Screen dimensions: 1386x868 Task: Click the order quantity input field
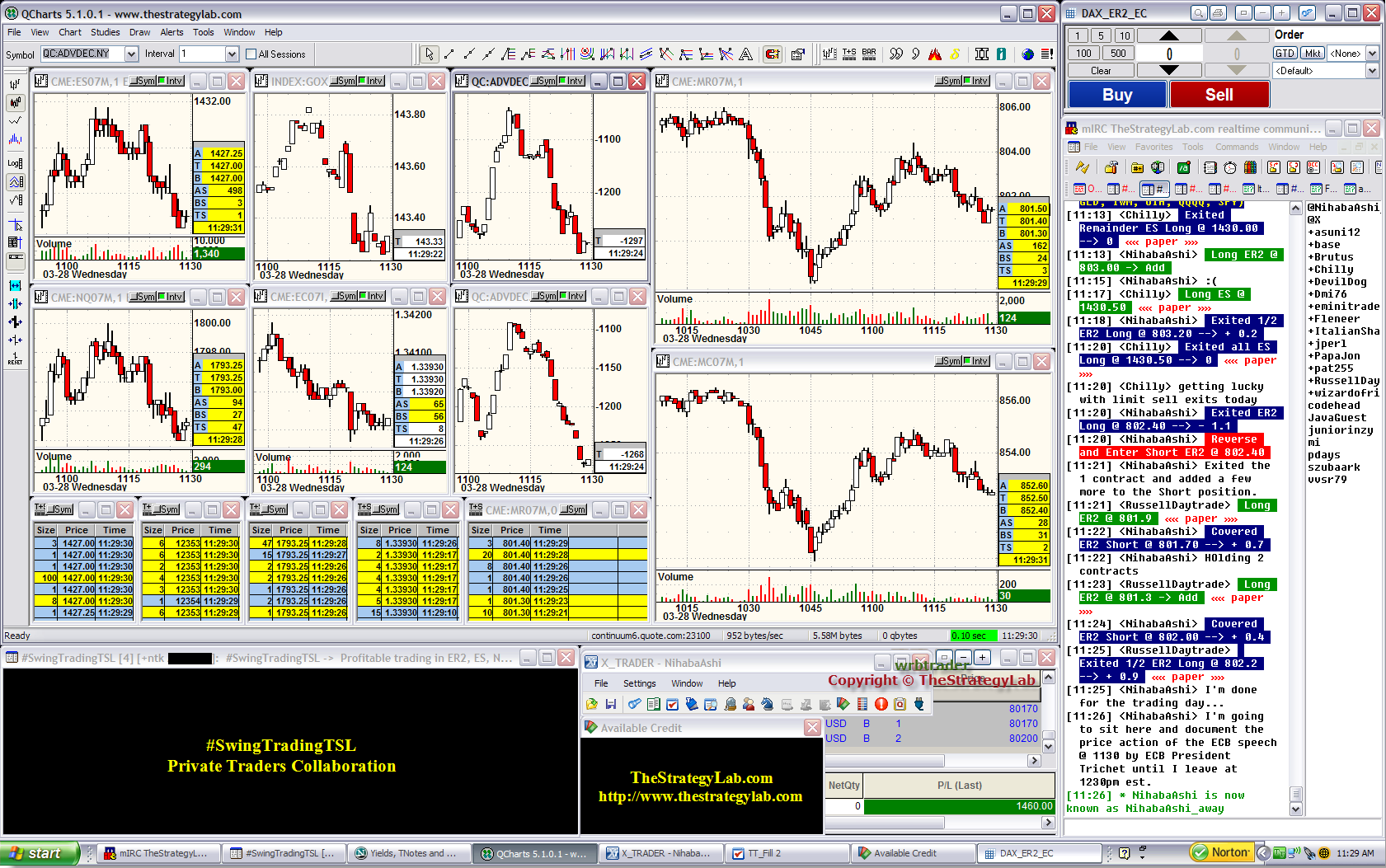1168,54
